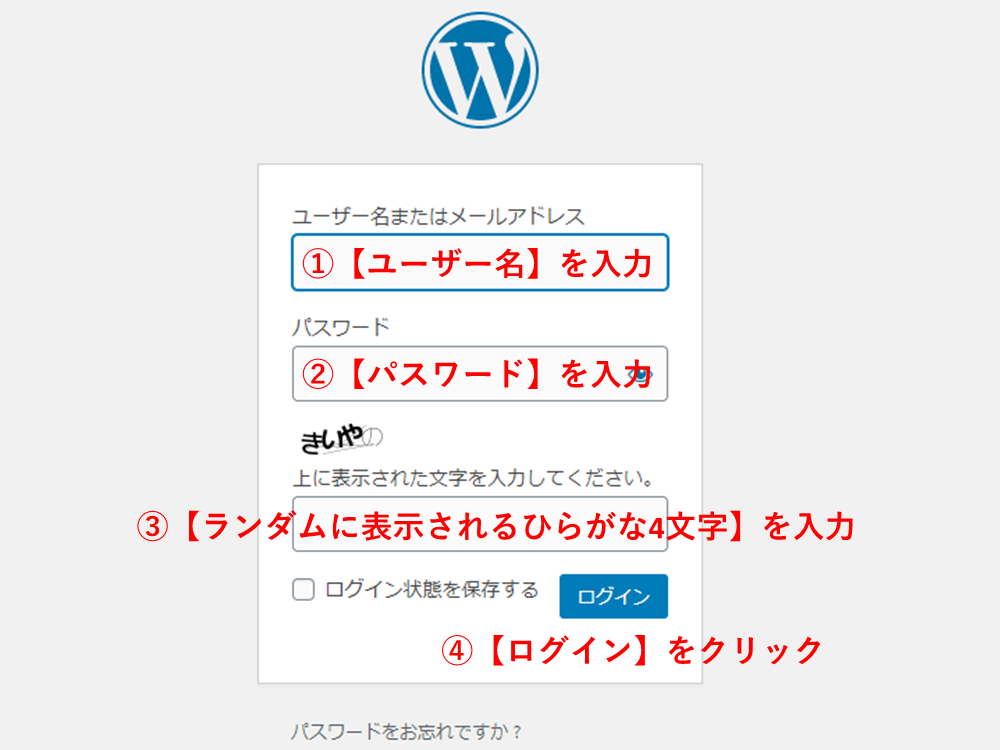The image size is (1000, 750).
Task: Click the red circled ① annotation
Action: coord(318,263)
